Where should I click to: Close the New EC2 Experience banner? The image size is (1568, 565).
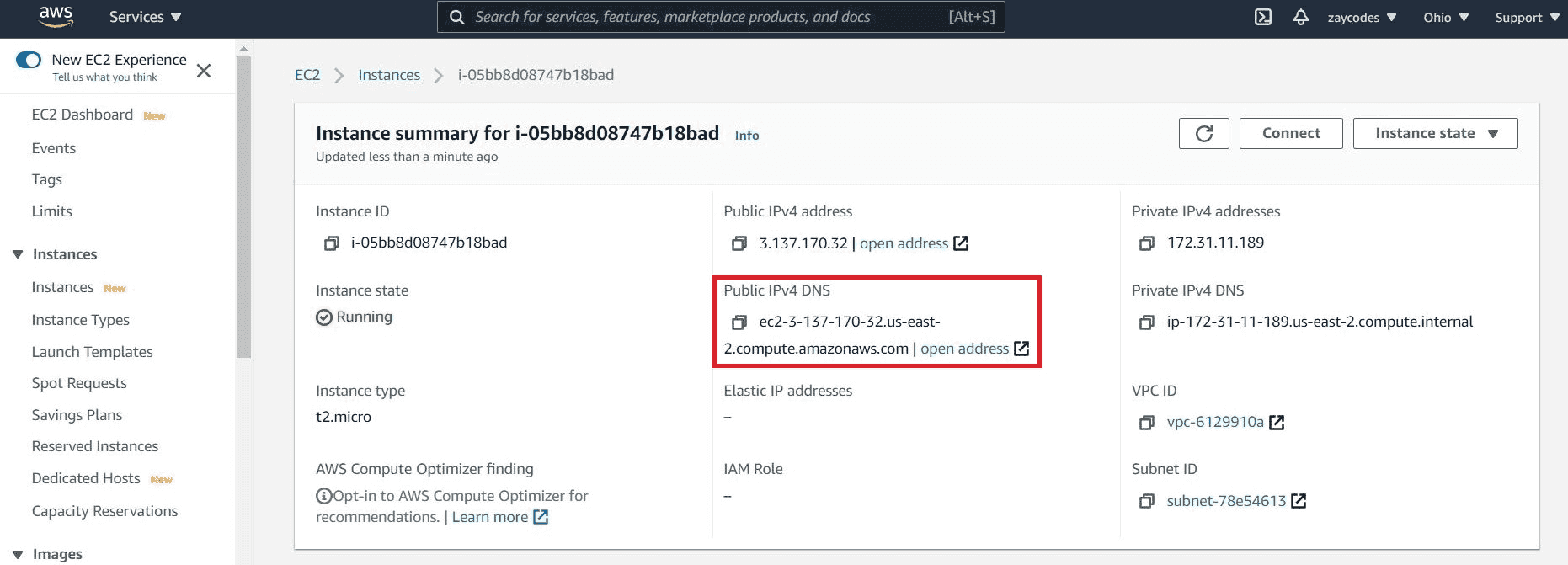click(204, 71)
